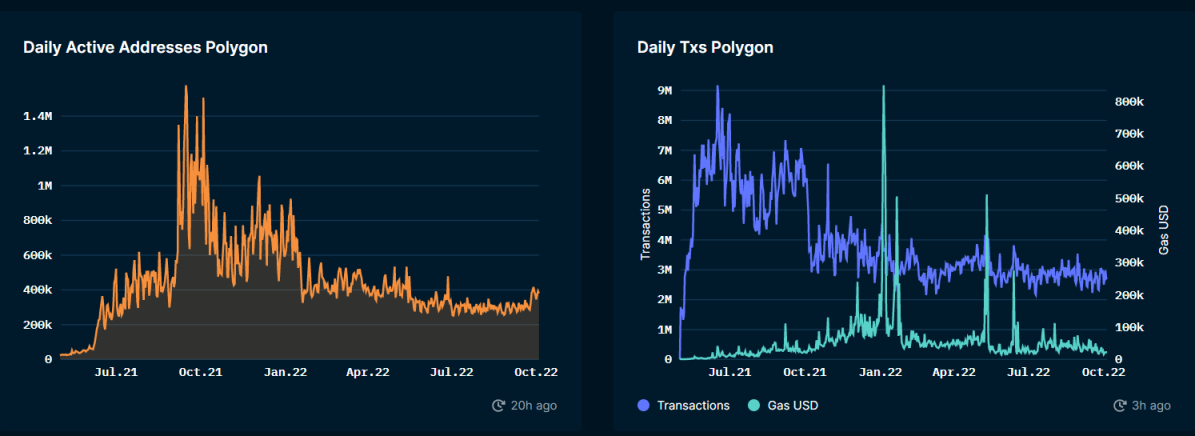Click the 2M transactions axis label
Viewport: 1195px width, 436px height.
coord(664,300)
